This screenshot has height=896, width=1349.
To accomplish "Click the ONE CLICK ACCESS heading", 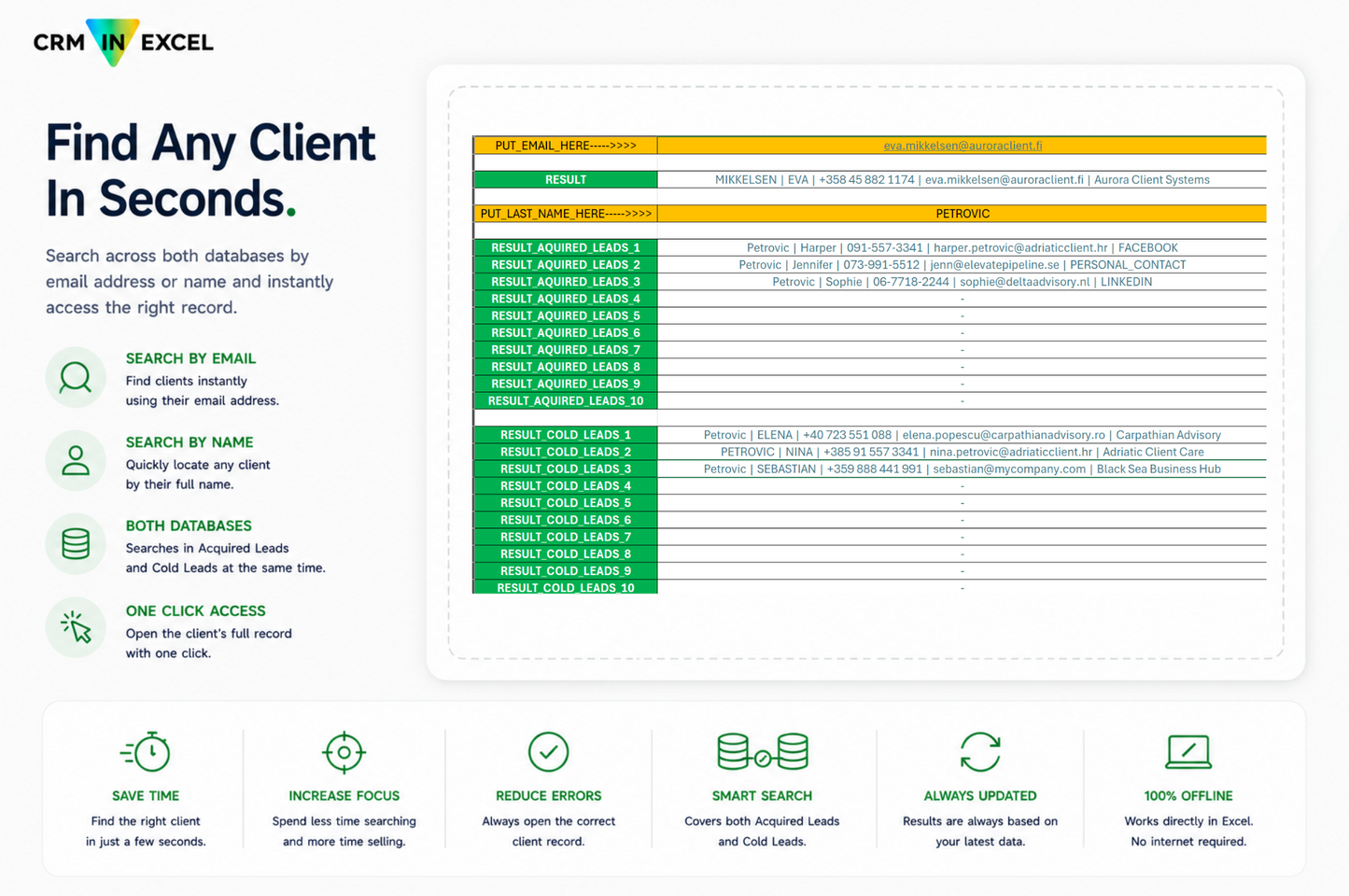I will [196, 611].
